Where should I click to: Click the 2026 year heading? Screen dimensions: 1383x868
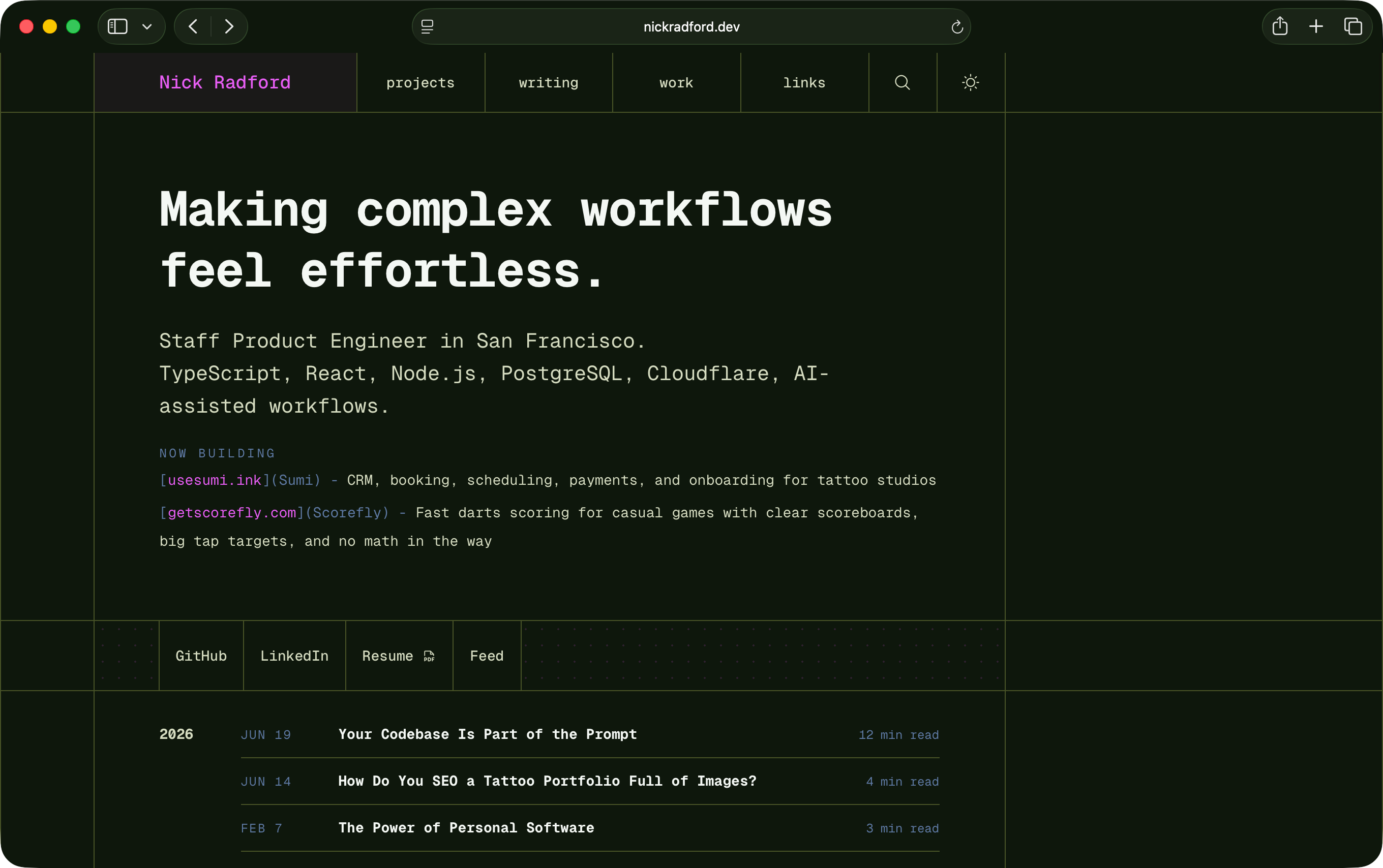tap(176, 734)
